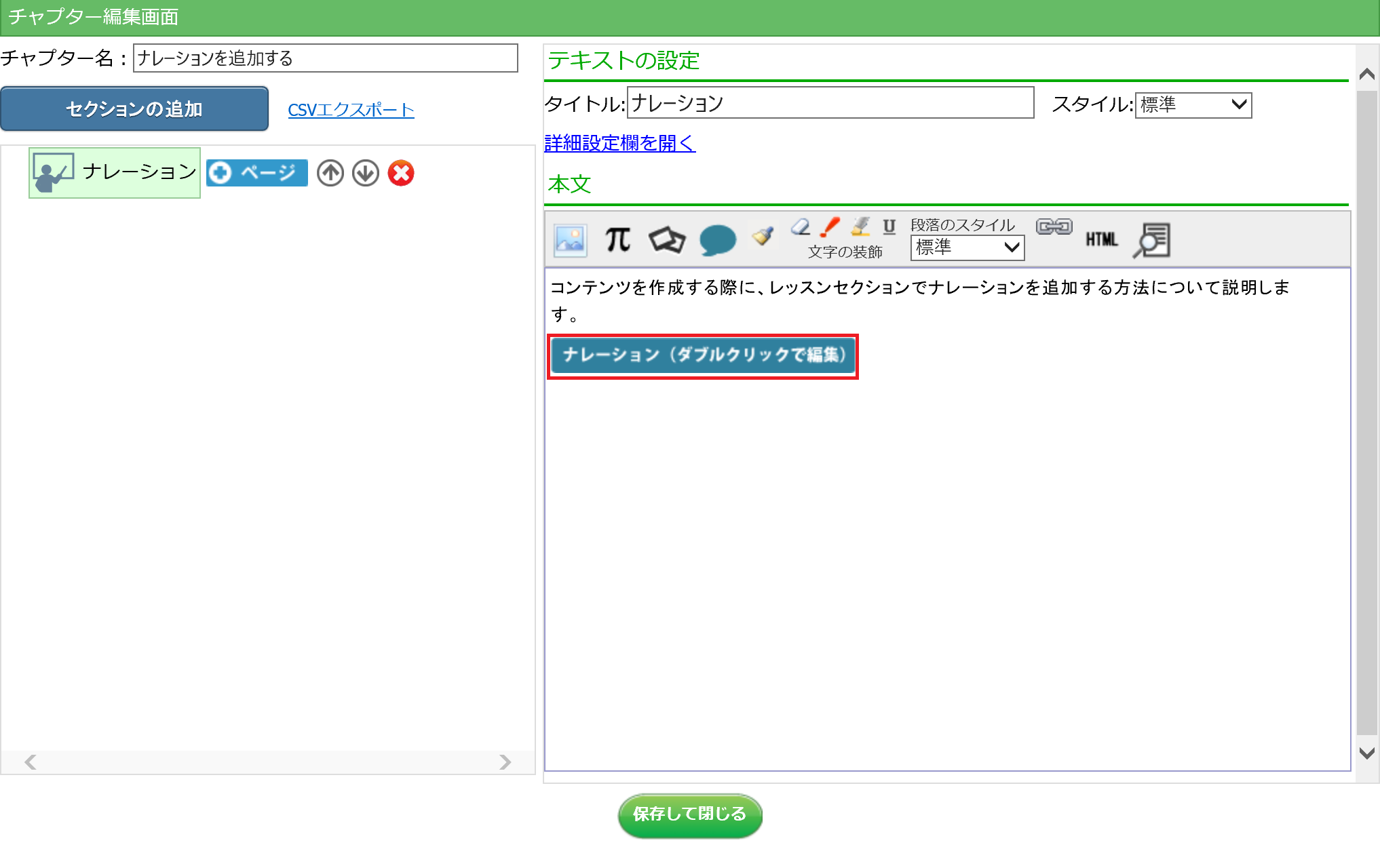Open the preview magnifier document icon
This screenshot has width=1380, height=868.
pos(1152,240)
